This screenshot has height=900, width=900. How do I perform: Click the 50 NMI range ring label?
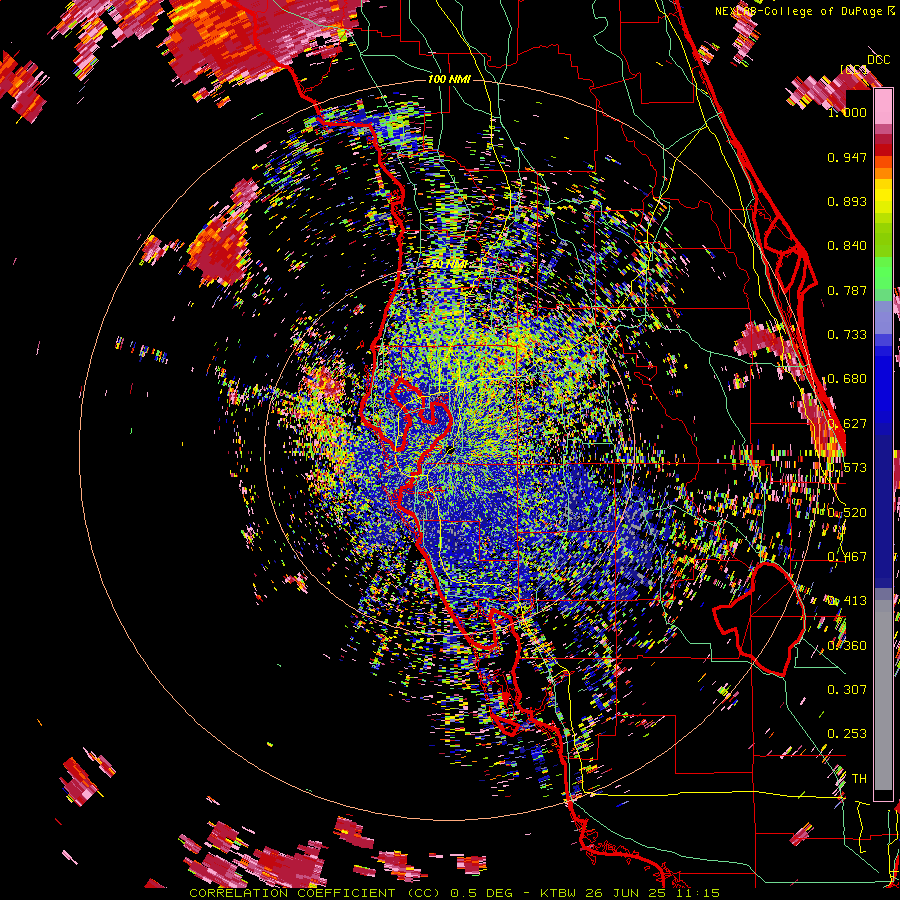point(449,264)
